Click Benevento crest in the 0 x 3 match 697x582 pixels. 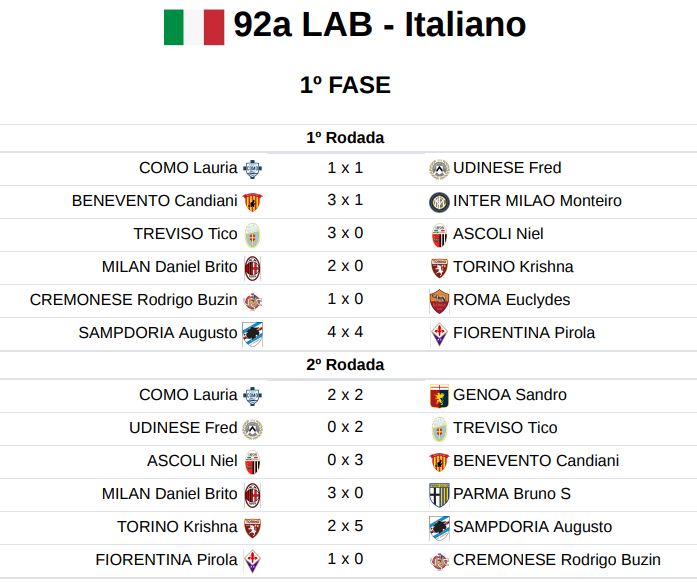click(439, 461)
